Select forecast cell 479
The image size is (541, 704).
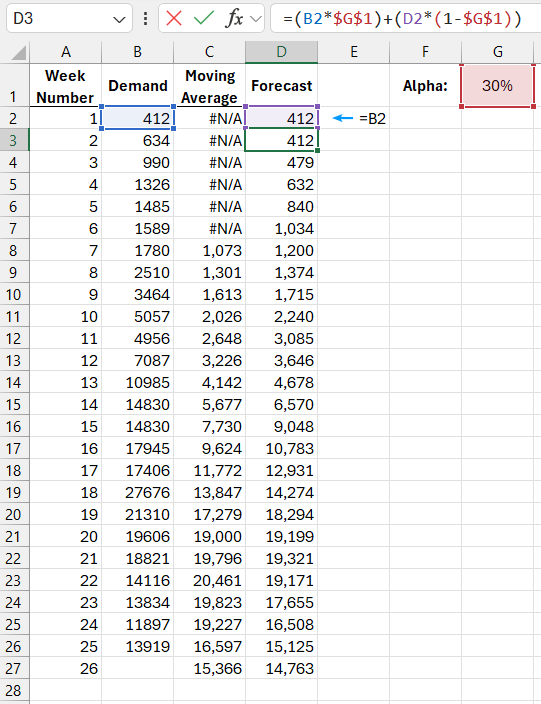(281, 163)
